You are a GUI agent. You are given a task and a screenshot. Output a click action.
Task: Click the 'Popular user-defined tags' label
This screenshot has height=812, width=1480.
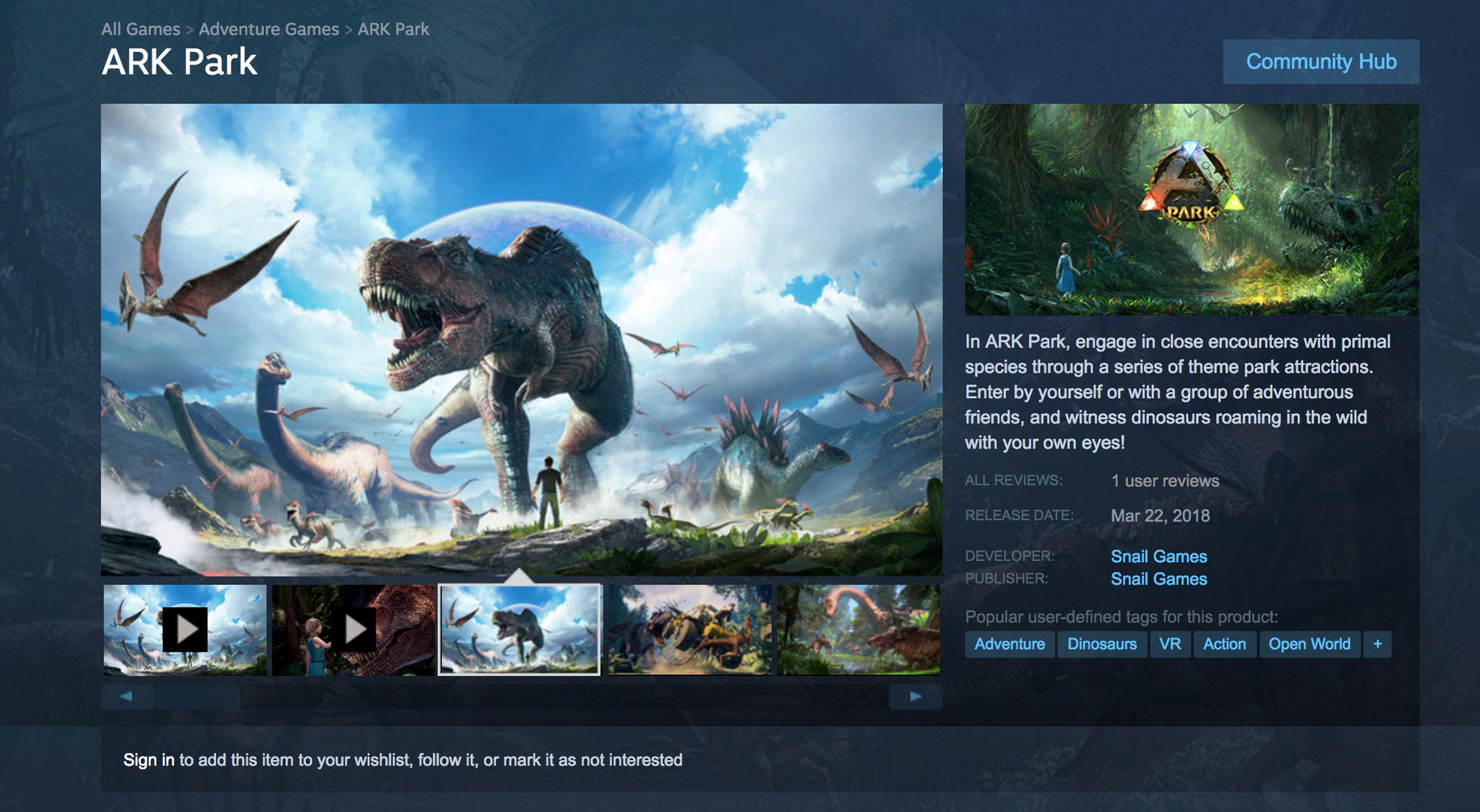pyautogui.click(x=1122, y=617)
